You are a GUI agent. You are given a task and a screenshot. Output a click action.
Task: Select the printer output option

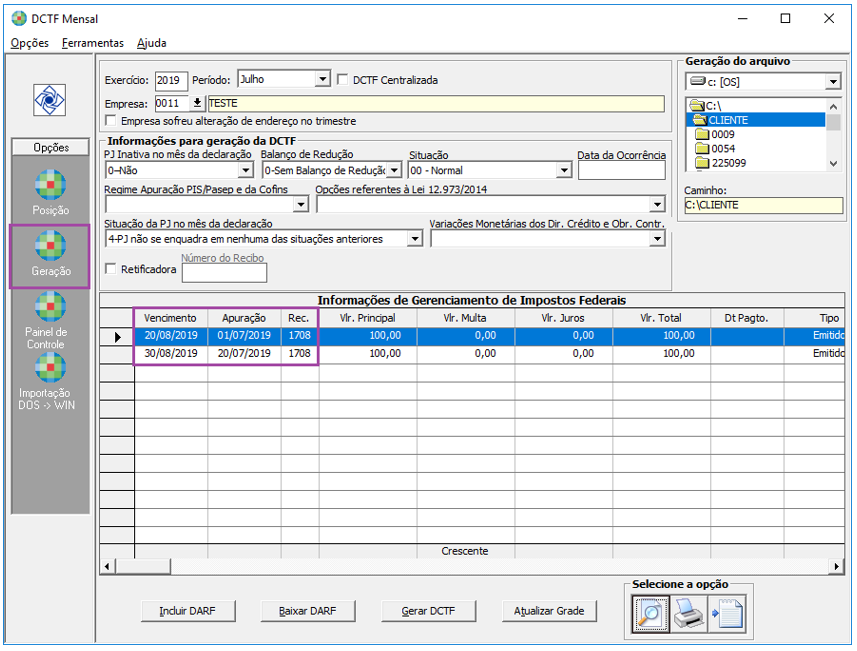(688, 613)
